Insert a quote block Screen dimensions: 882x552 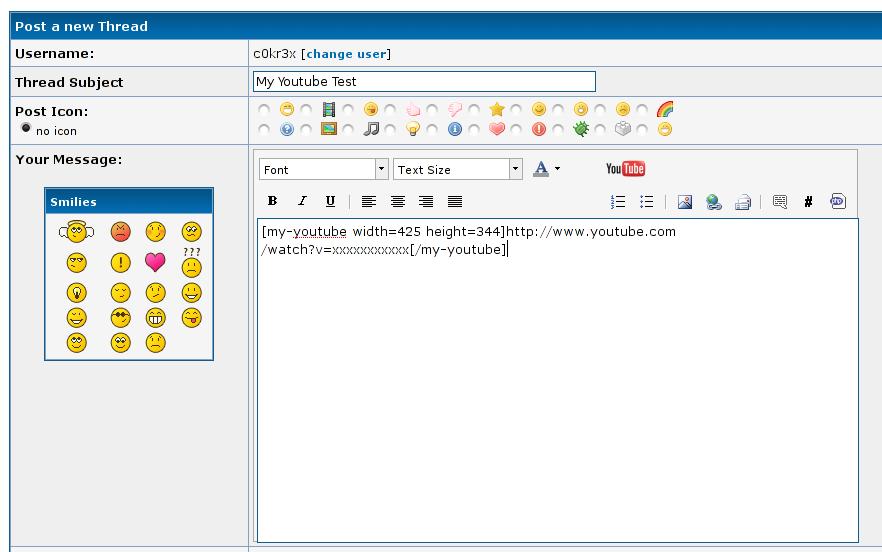click(780, 201)
